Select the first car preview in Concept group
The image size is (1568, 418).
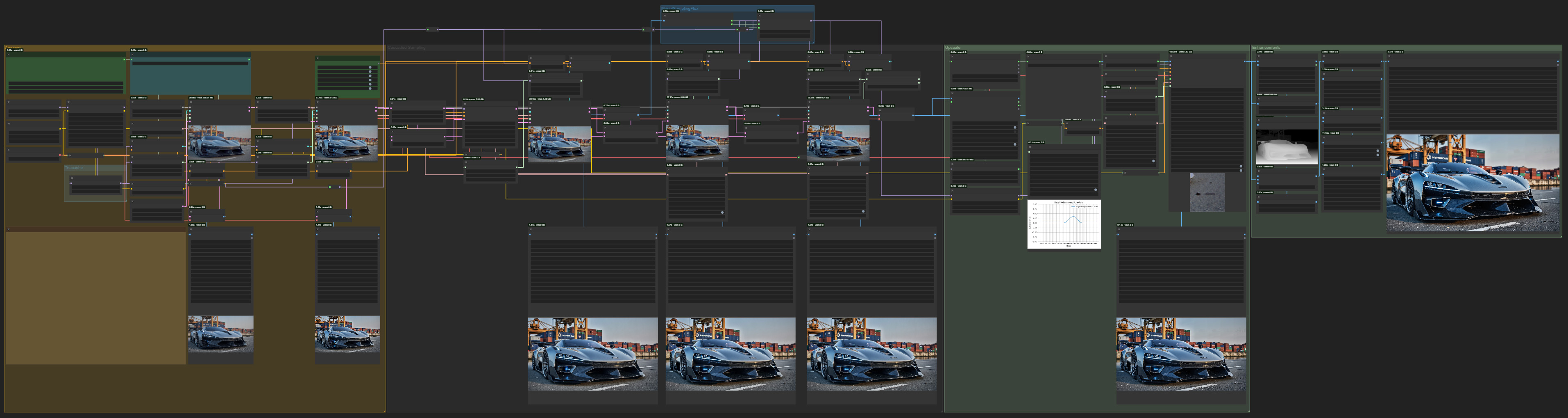point(219,143)
